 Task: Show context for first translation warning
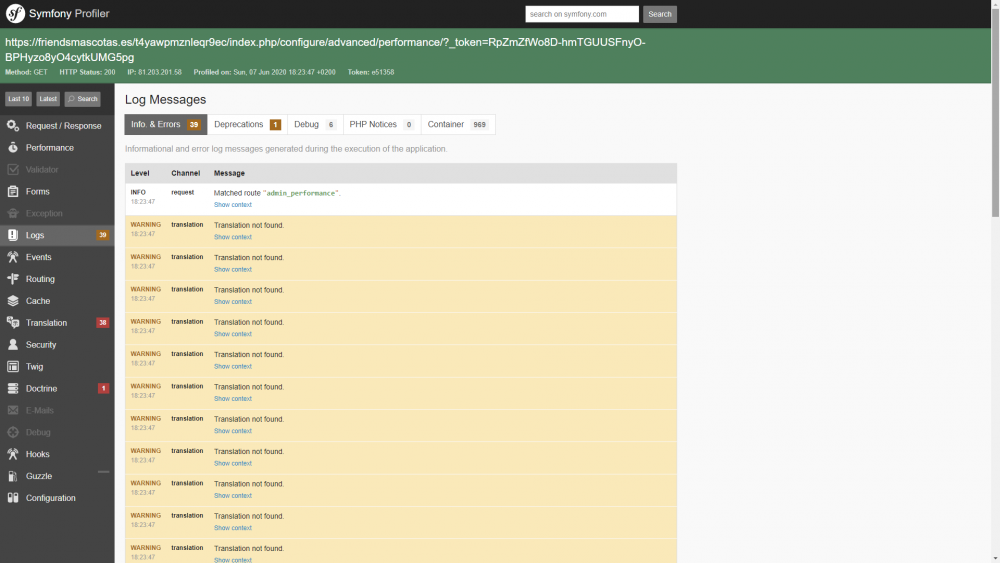pos(233,237)
